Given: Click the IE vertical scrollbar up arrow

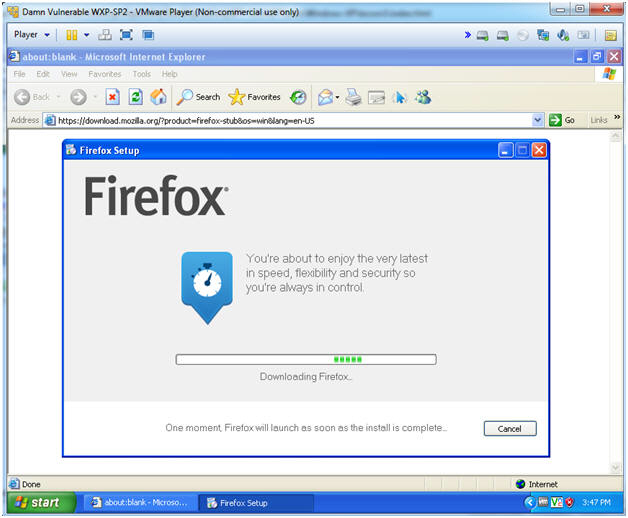Looking at the screenshot, I should (x=615, y=137).
